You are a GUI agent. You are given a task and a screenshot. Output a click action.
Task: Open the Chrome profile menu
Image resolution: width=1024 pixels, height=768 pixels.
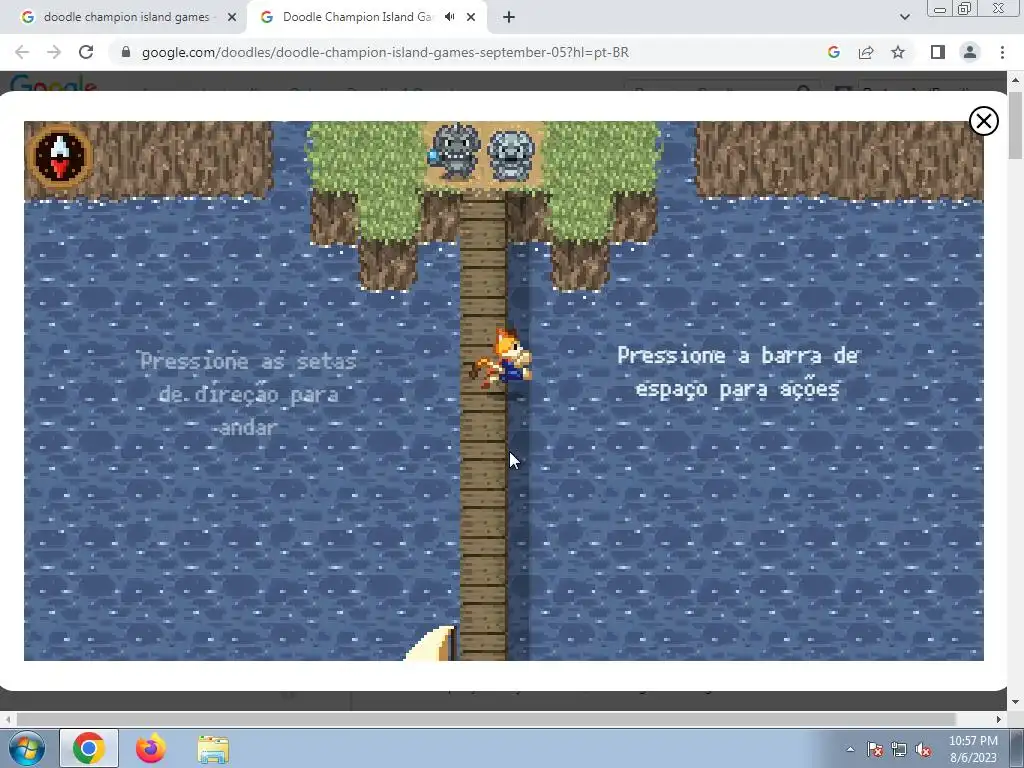click(x=970, y=52)
